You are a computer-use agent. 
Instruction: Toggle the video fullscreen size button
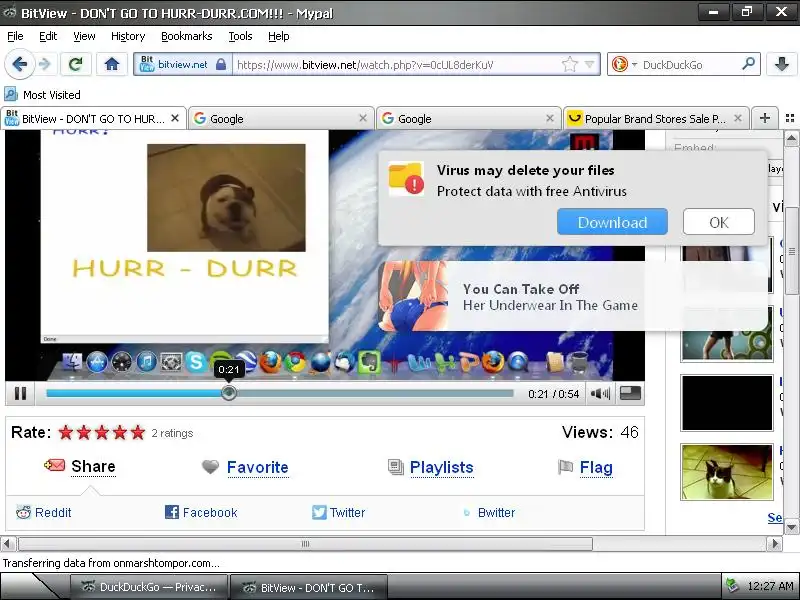[x=630, y=393]
